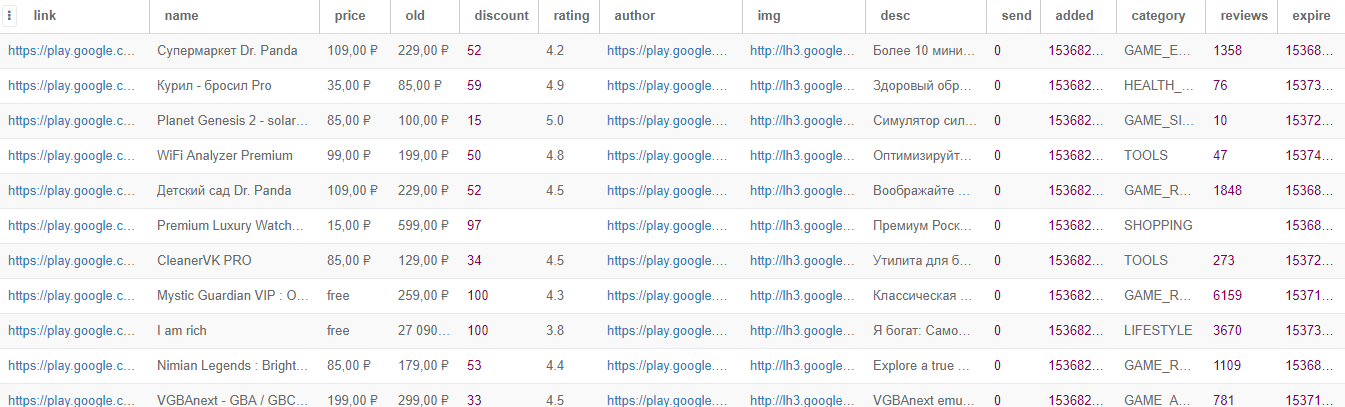Select name cell Nimian Legends : Bright

[232, 366]
